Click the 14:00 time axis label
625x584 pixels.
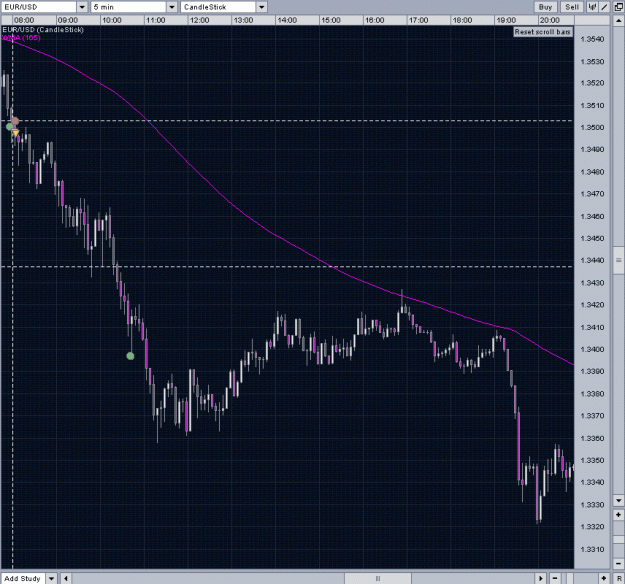pyautogui.click(x=287, y=20)
